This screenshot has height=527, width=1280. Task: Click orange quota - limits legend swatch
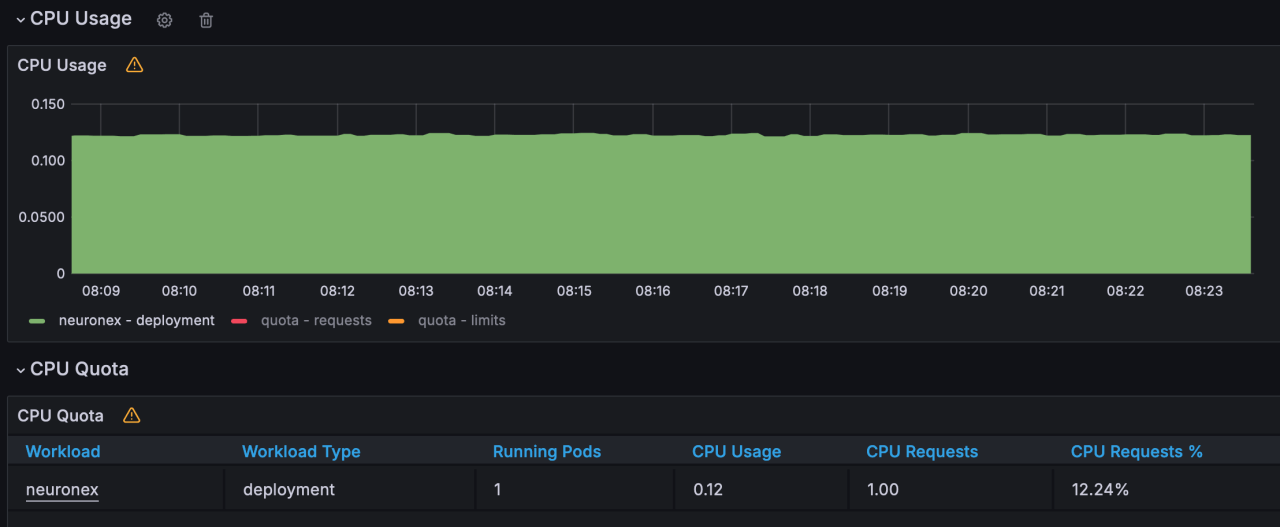coord(396,321)
